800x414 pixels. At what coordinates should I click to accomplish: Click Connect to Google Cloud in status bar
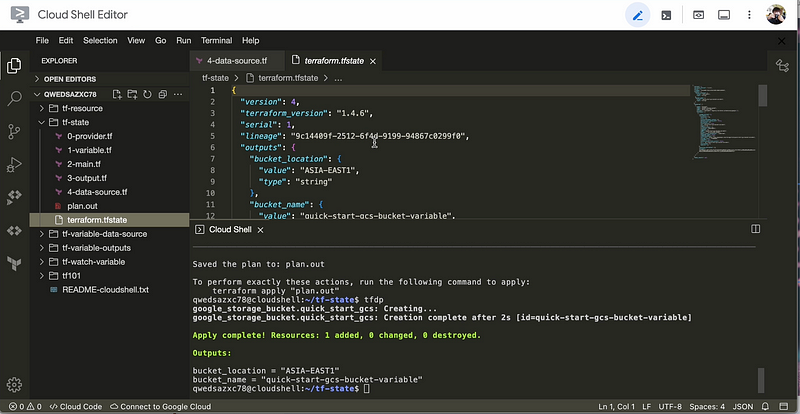point(160,407)
